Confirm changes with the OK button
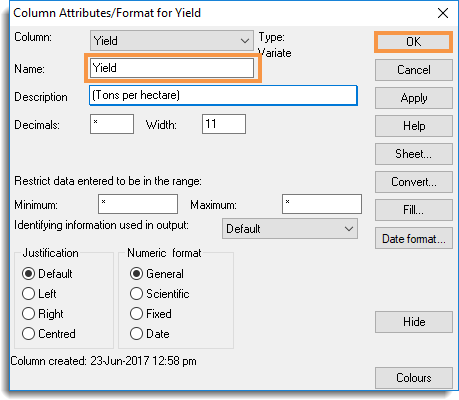Image resolution: width=459 pixels, height=400 pixels. pyautogui.click(x=413, y=42)
